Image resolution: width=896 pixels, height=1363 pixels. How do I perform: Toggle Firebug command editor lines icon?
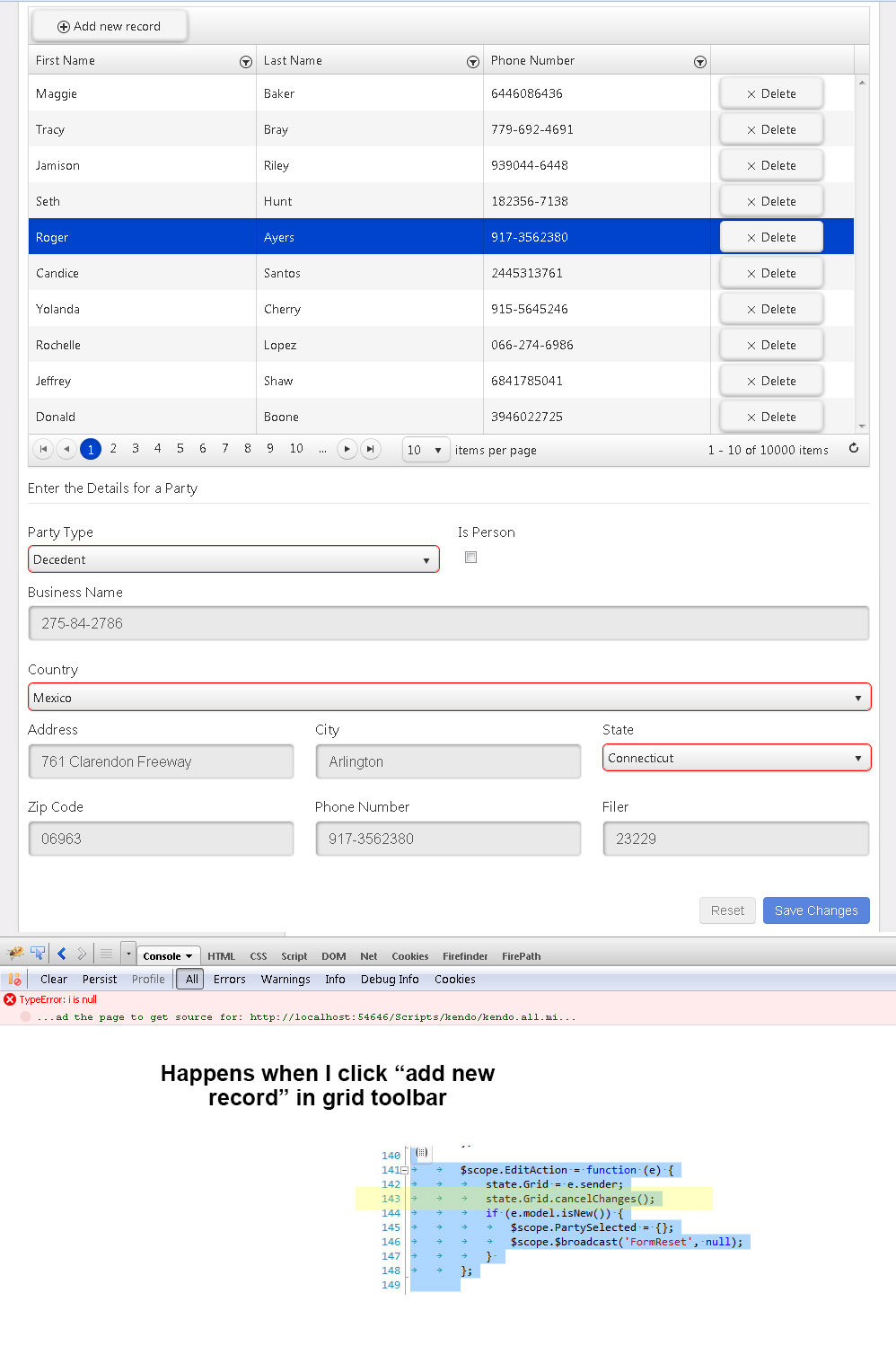click(106, 954)
